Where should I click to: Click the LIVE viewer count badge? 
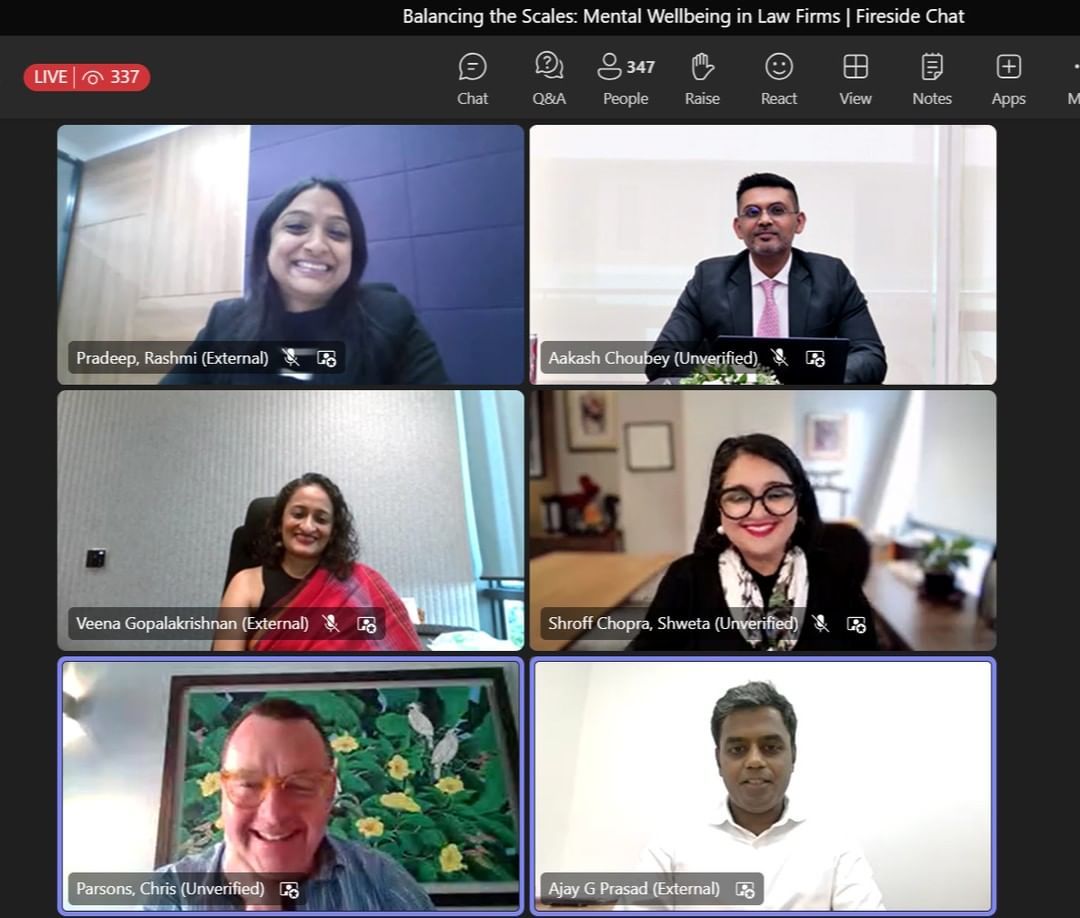pos(87,76)
